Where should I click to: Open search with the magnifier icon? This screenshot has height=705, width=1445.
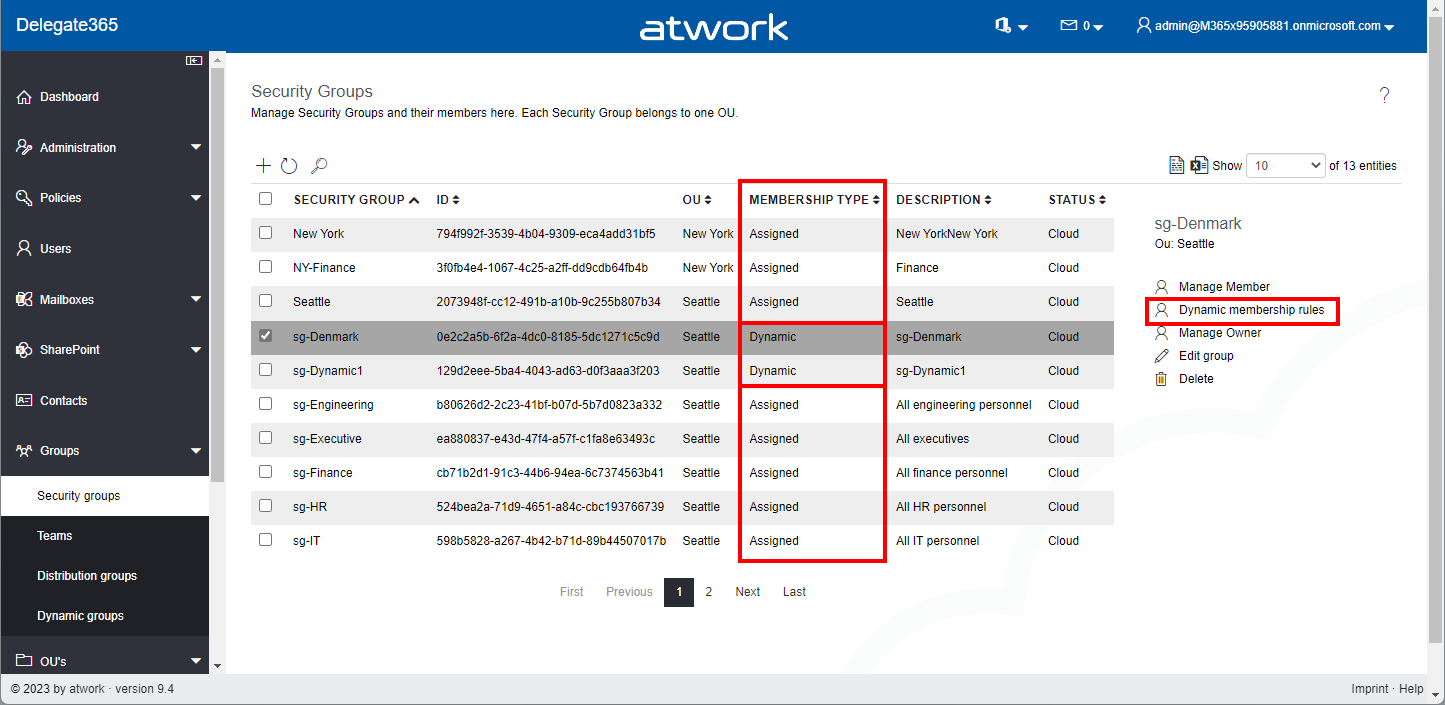coord(319,166)
